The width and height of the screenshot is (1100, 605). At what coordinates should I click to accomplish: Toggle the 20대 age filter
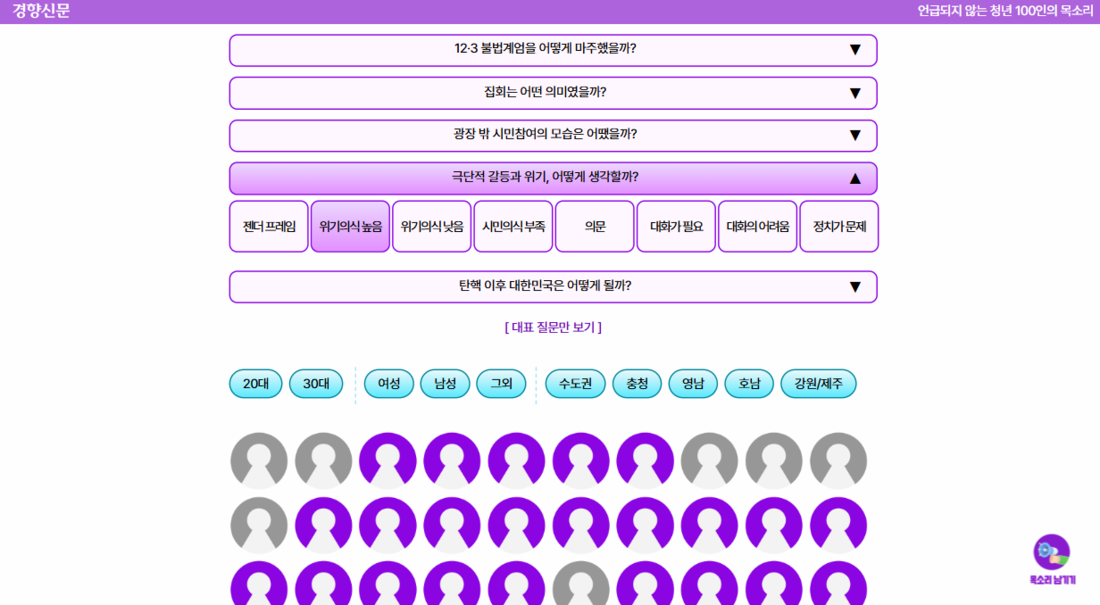coord(256,383)
